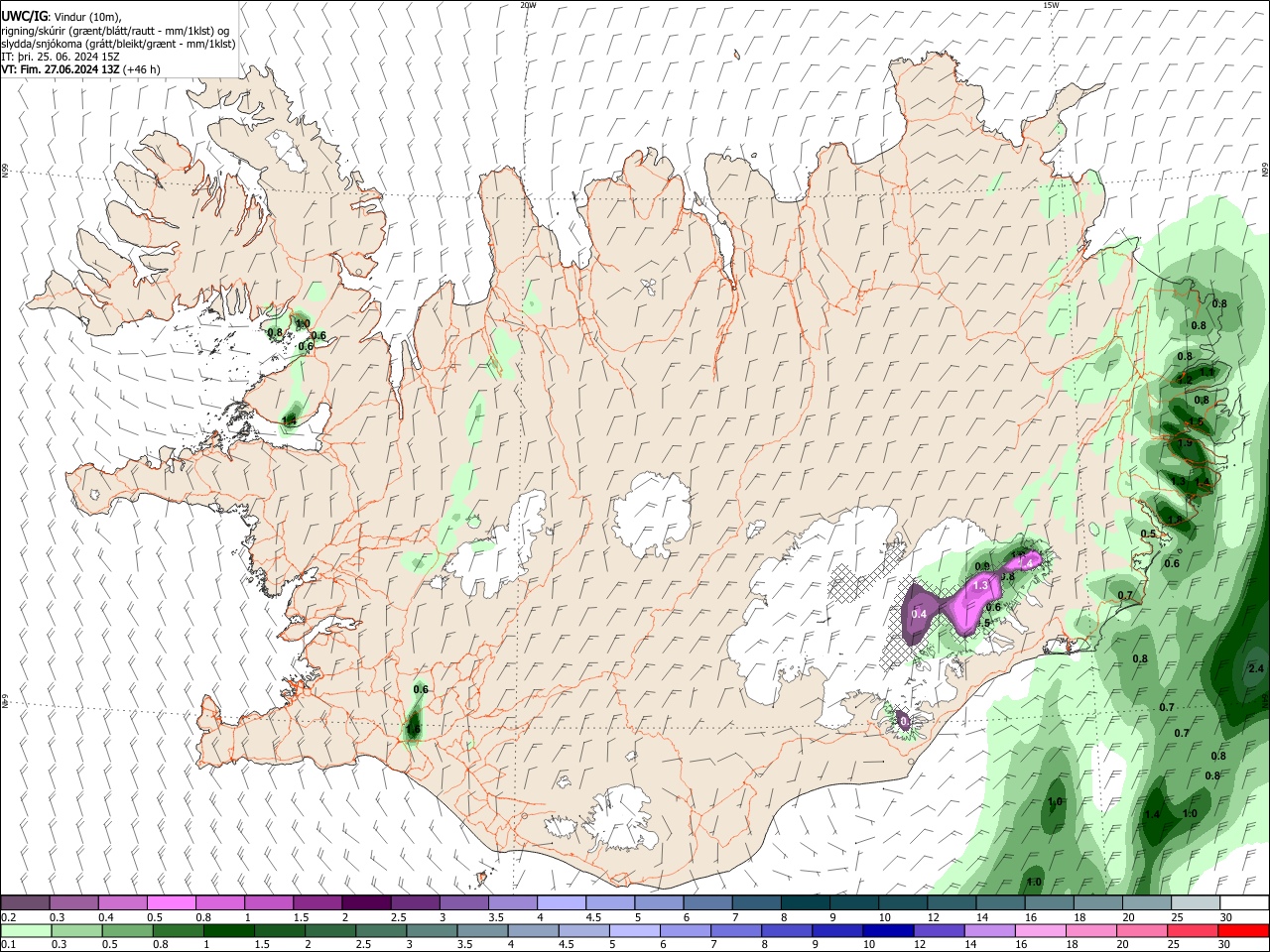Click the Mýrdalsjökull glacier near the south coast
The height and width of the screenshot is (952, 1270).
[x=623, y=819]
